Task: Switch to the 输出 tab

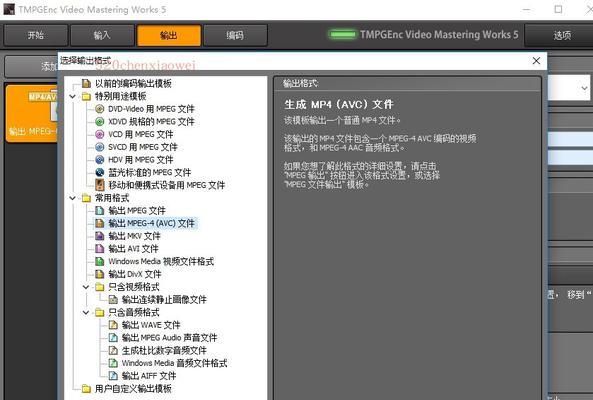Action: pyautogui.click(x=169, y=35)
